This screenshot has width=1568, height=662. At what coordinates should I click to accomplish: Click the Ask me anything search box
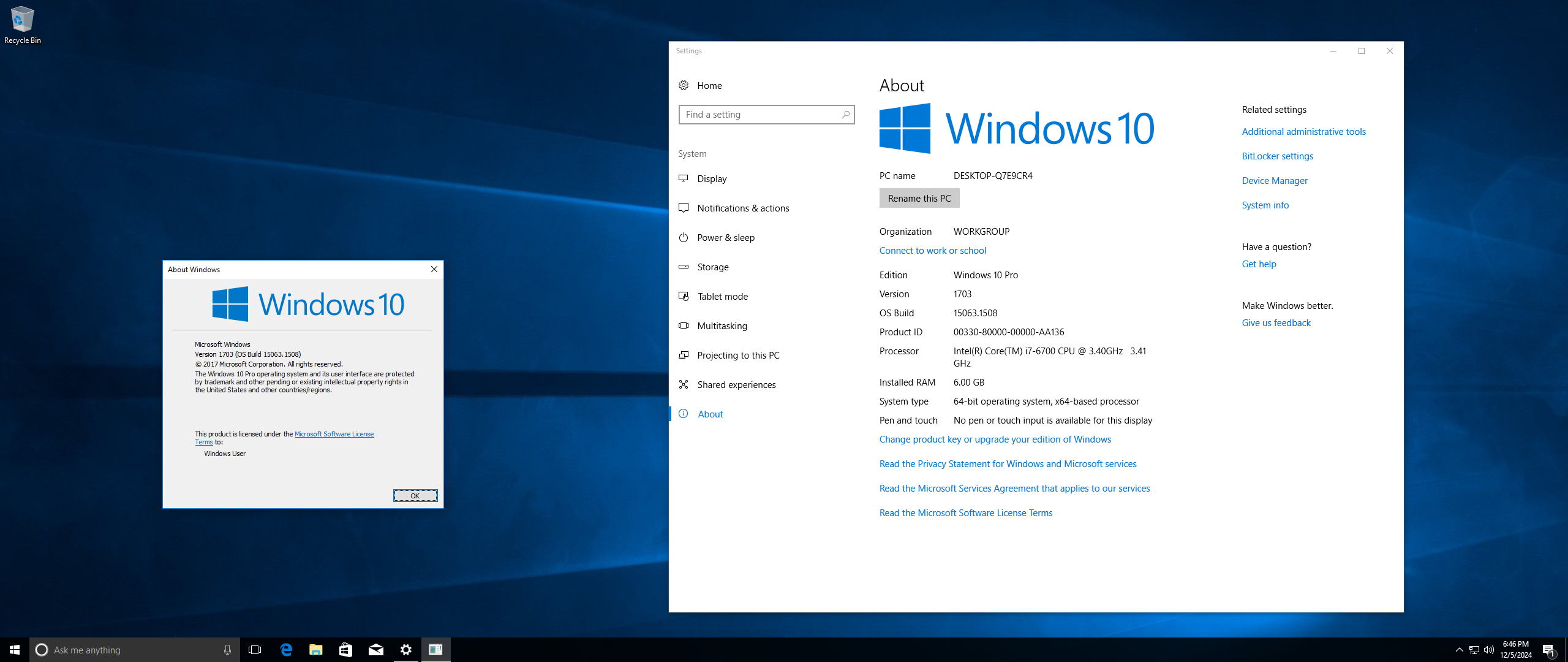(135, 650)
